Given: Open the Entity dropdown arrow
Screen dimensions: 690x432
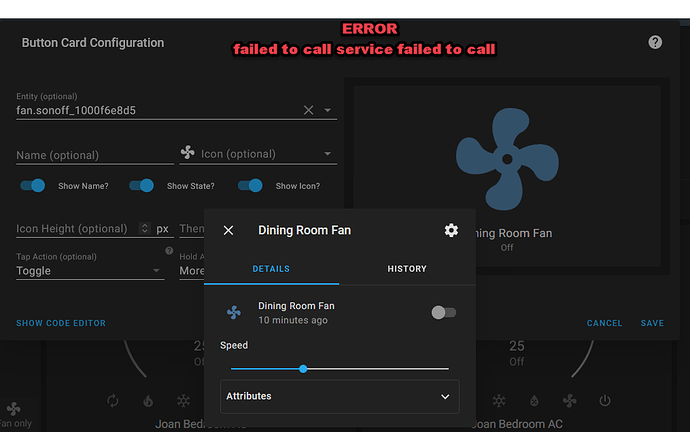Looking at the screenshot, I should click(x=328, y=110).
